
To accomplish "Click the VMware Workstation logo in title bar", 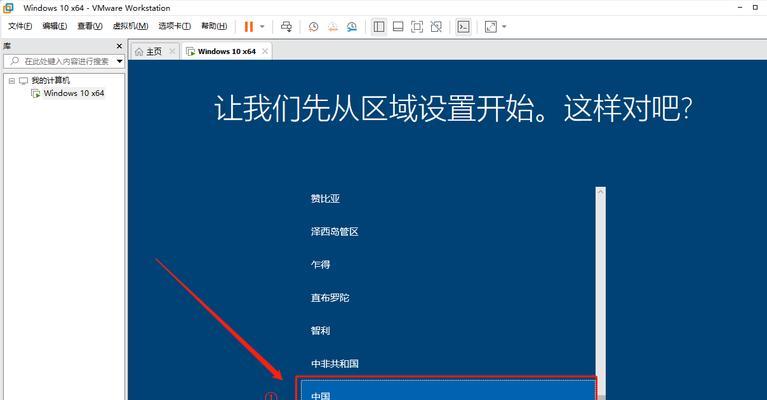I will 8,8.
